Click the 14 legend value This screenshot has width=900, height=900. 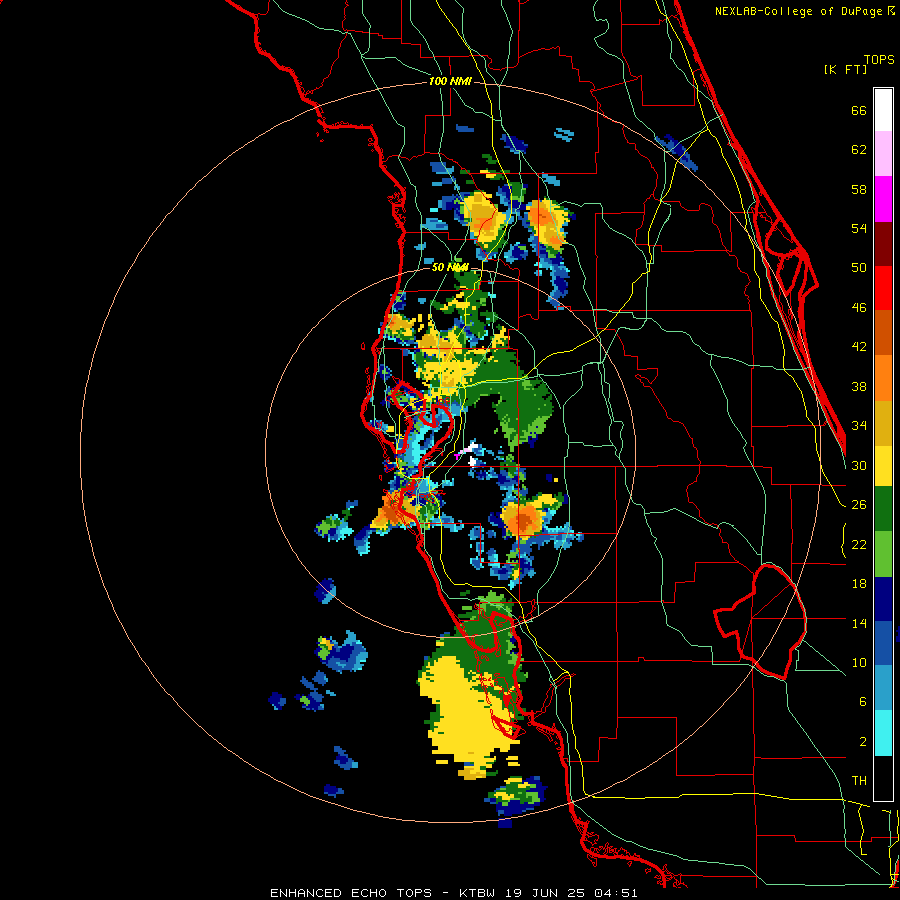[x=859, y=623]
